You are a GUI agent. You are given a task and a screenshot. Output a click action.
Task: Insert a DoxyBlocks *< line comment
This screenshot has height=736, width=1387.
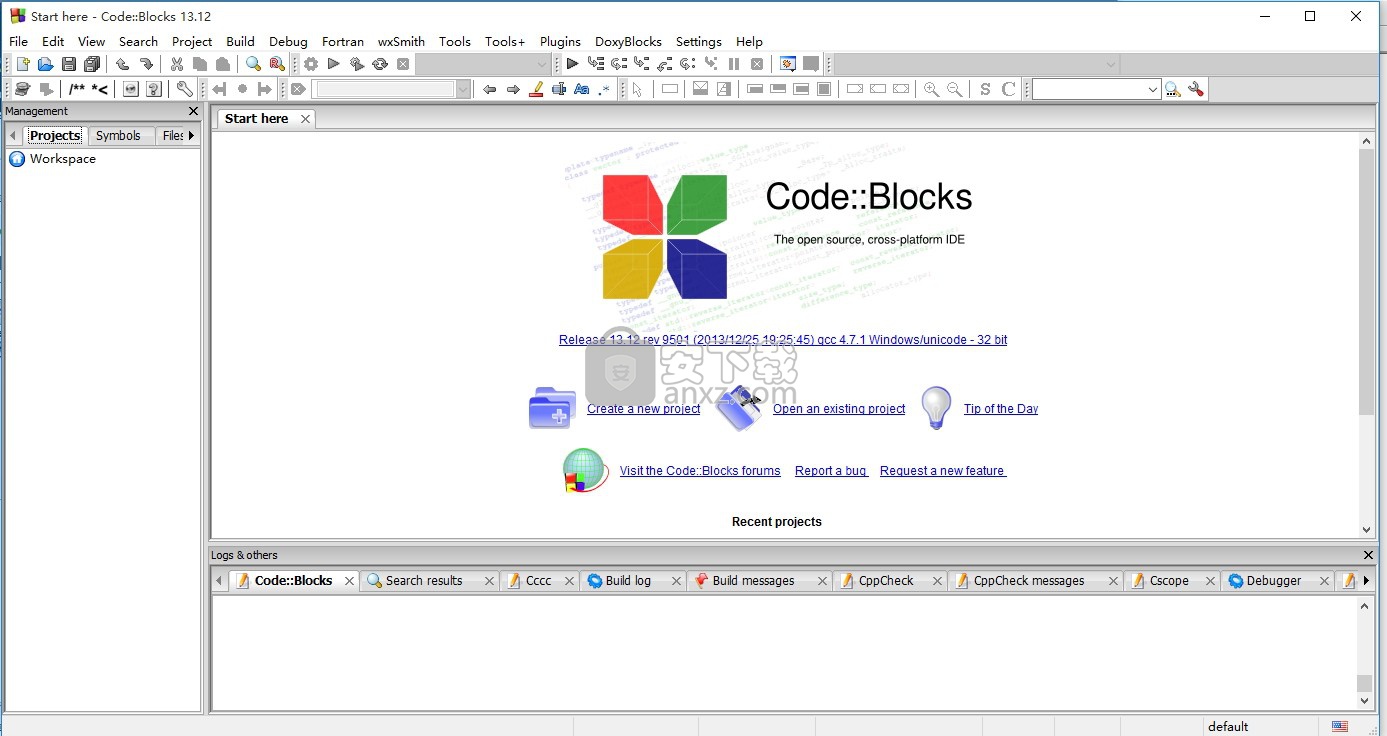[x=100, y=89]
